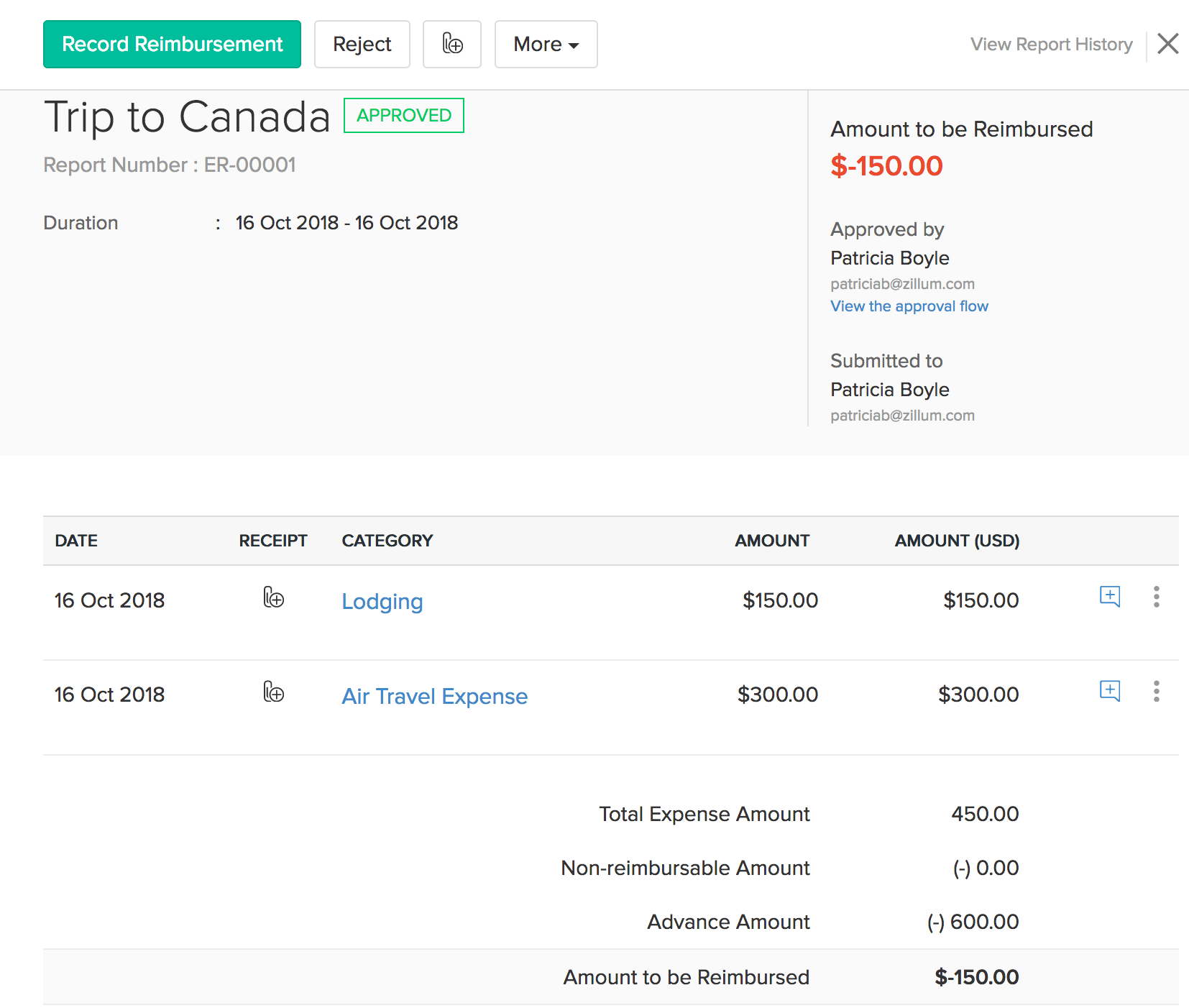Click the AMOUNT (USD) column header
Viewport: 1189px width, 1008px height.
point(956,541)
